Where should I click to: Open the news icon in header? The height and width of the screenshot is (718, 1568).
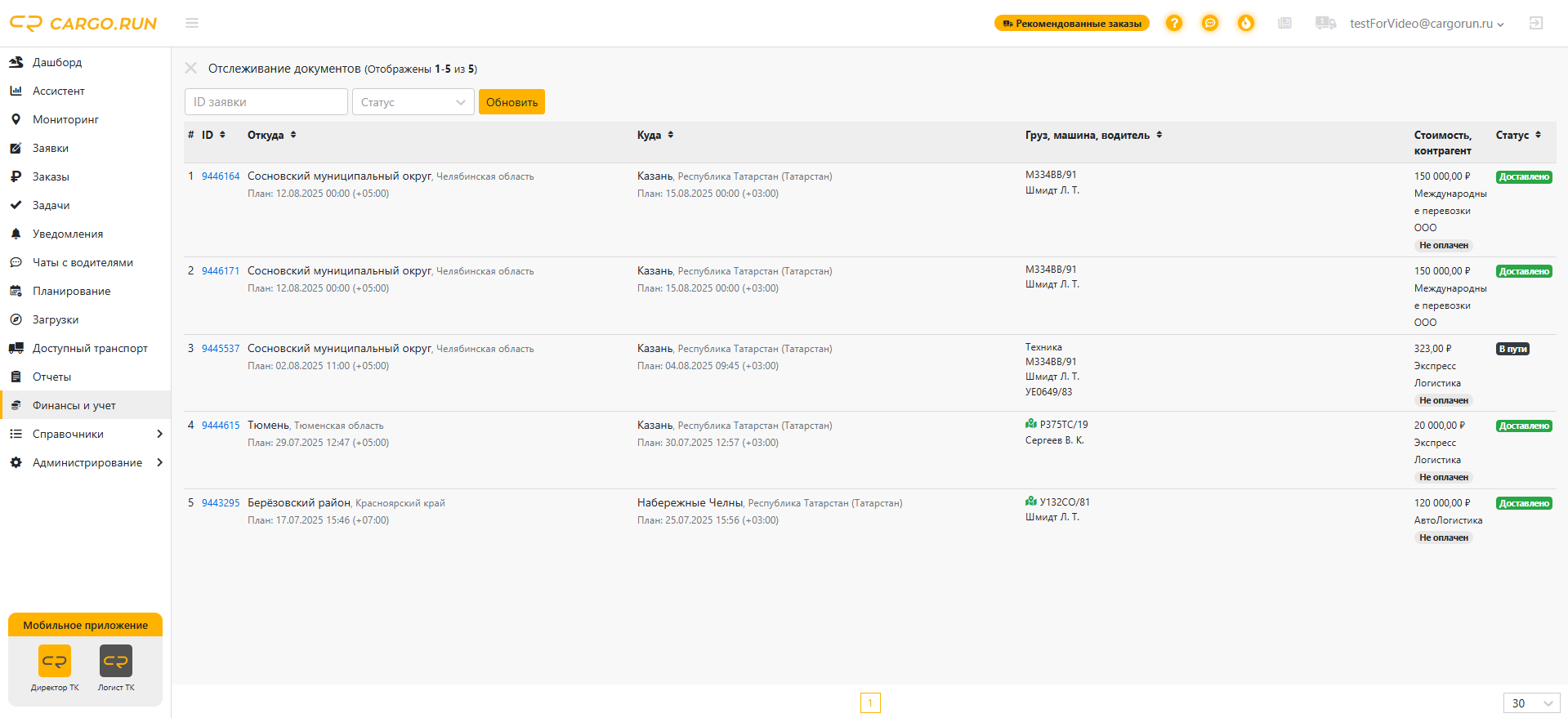[x=1284, y=23]
